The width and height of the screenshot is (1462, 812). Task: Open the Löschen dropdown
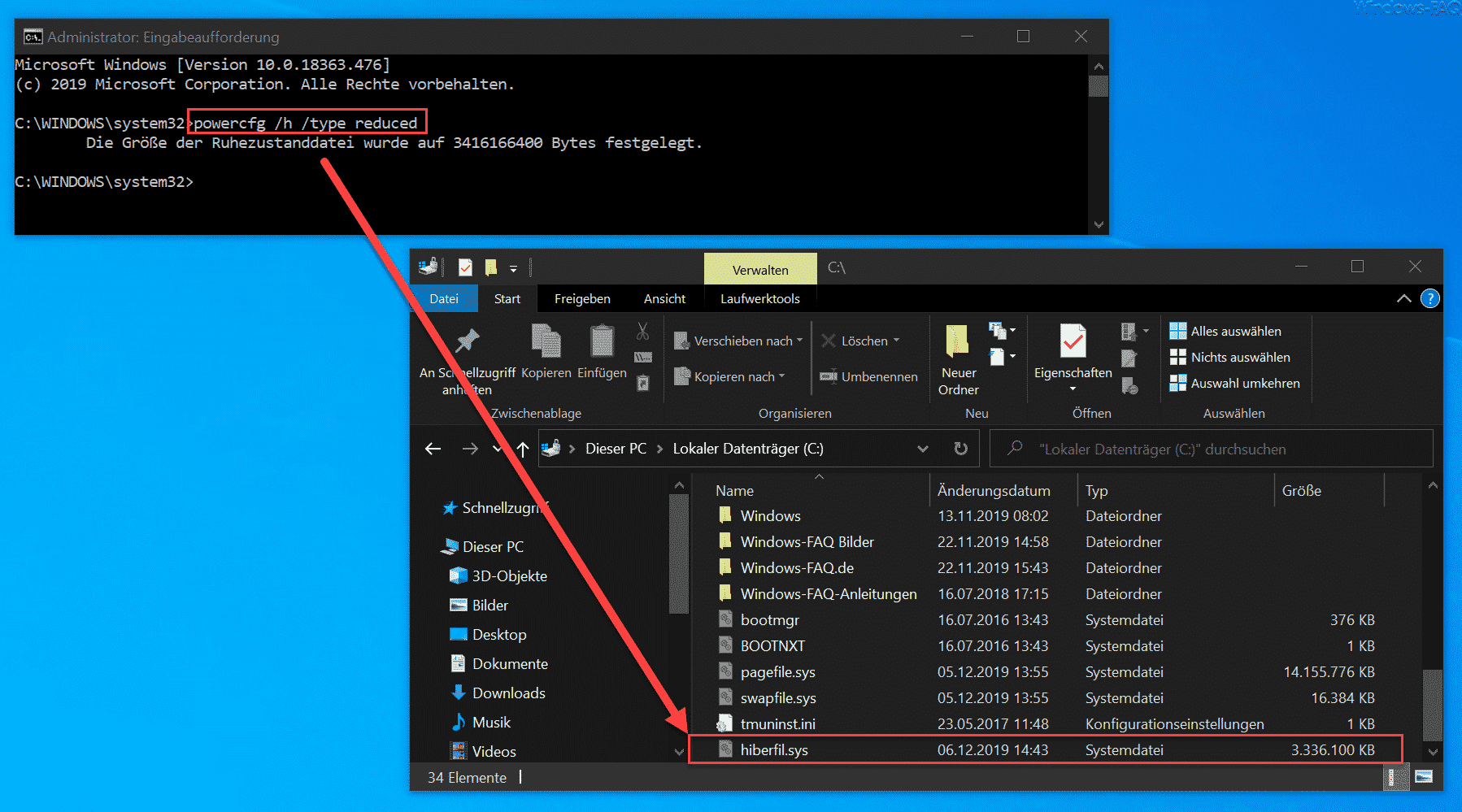[860, 341]
